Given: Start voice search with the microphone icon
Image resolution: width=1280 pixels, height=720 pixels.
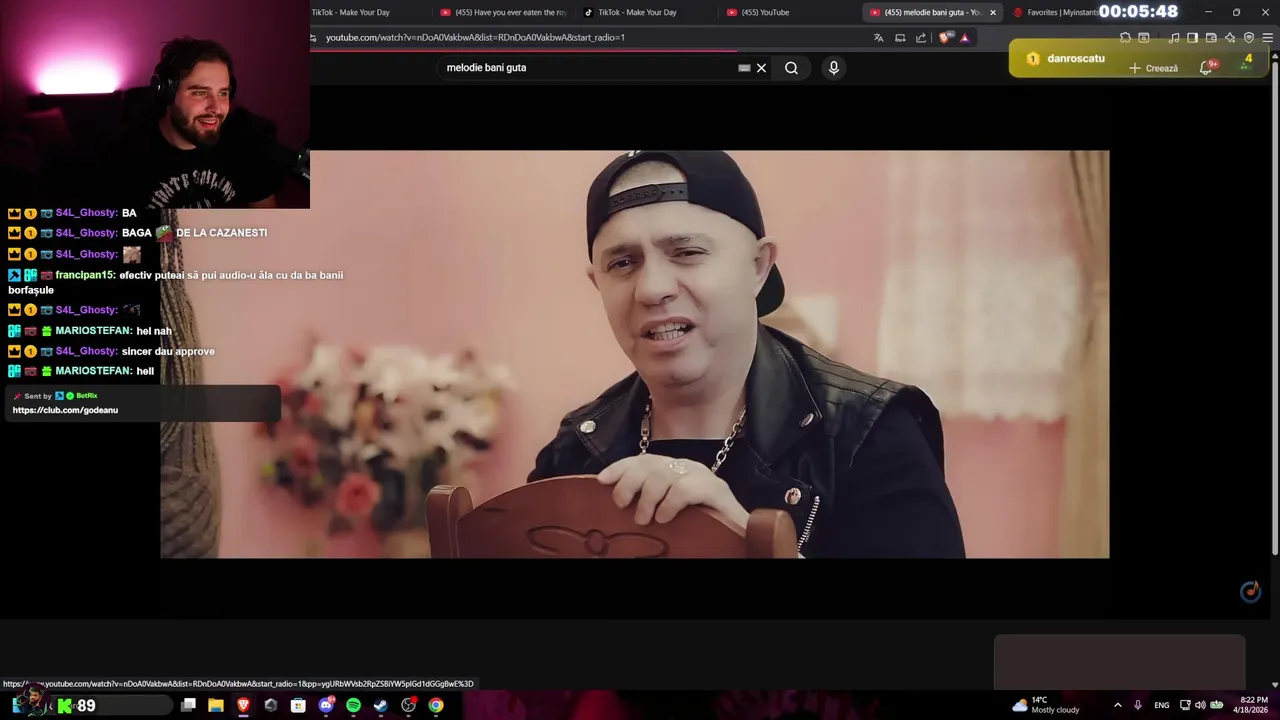Looking at the screenshot, I should pos(834,68).
